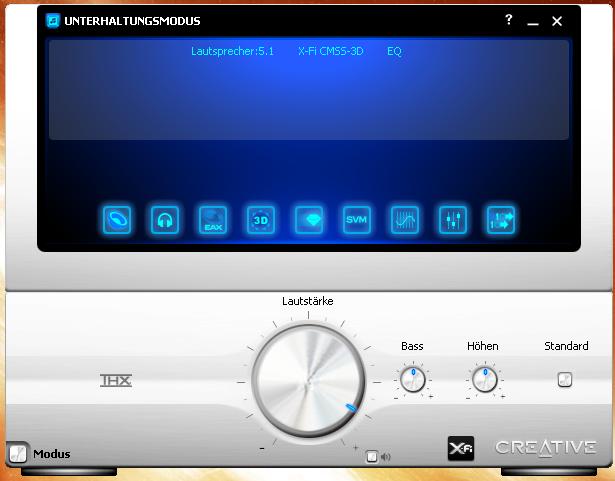Open the speaker configuration icon
615x481 pixels.
pos(117,220)
